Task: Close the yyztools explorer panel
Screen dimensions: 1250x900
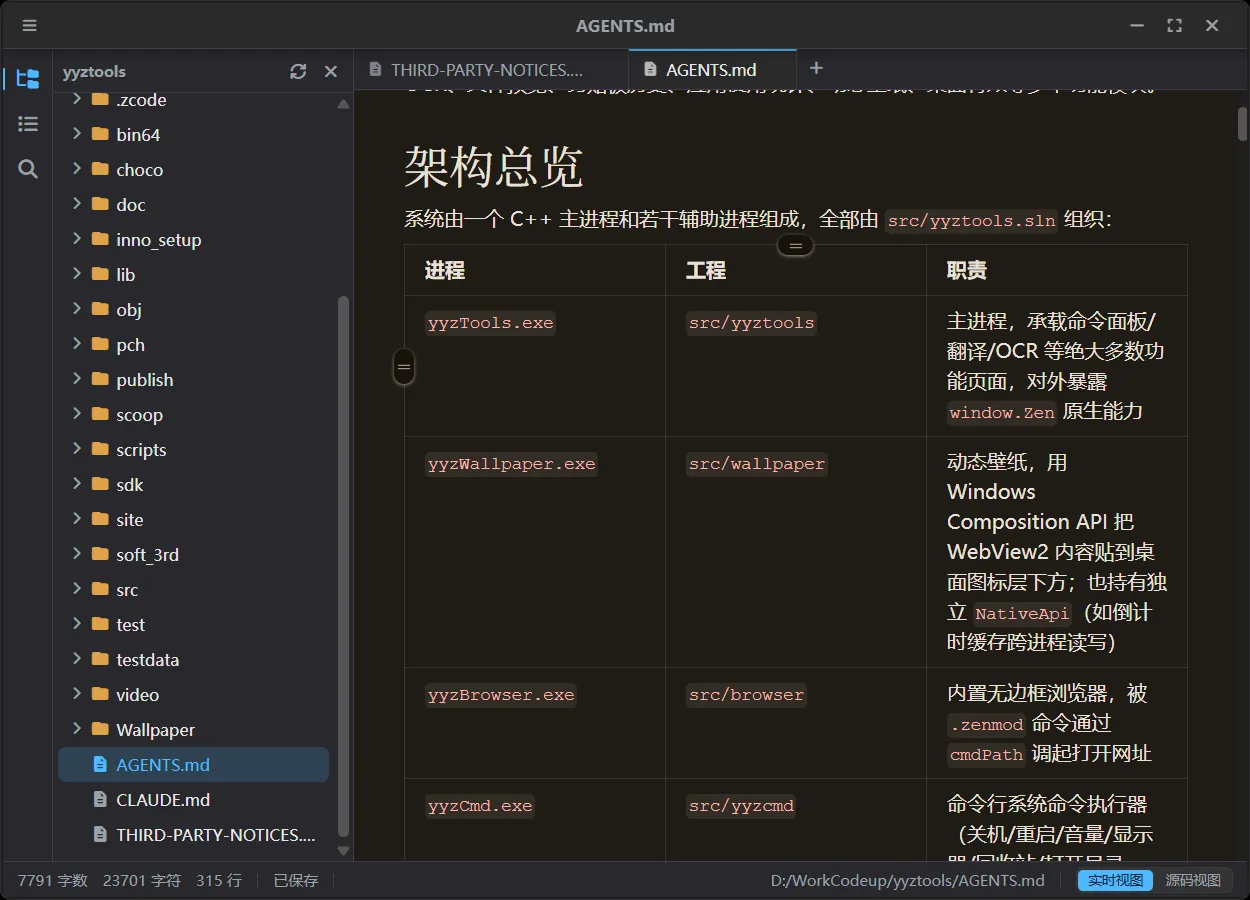Action: pyautogui.click(x=331, y=72)
